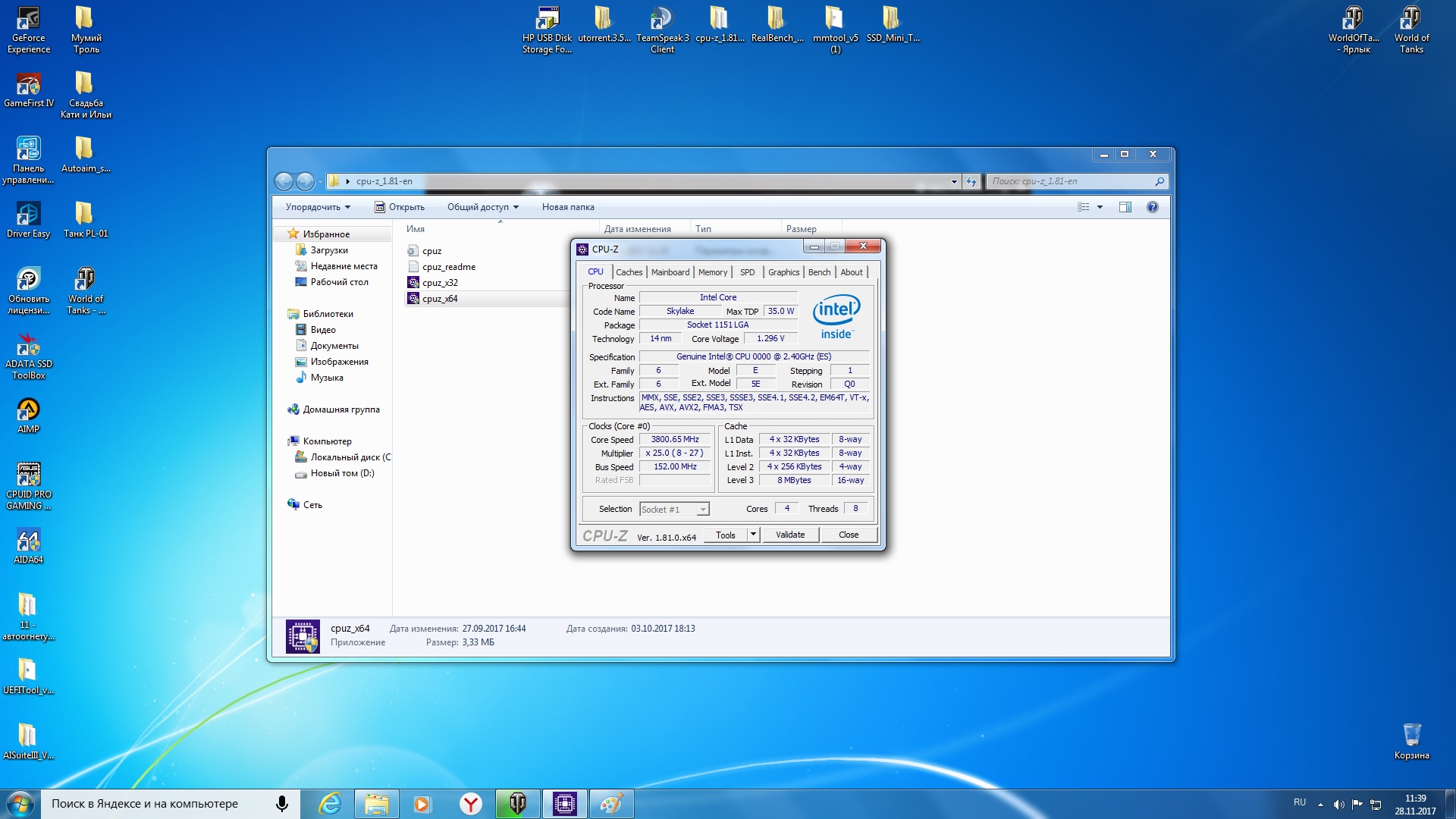Click the CPU-Z taskbar icon
1456x819 pixels.
tap(565, 804)
